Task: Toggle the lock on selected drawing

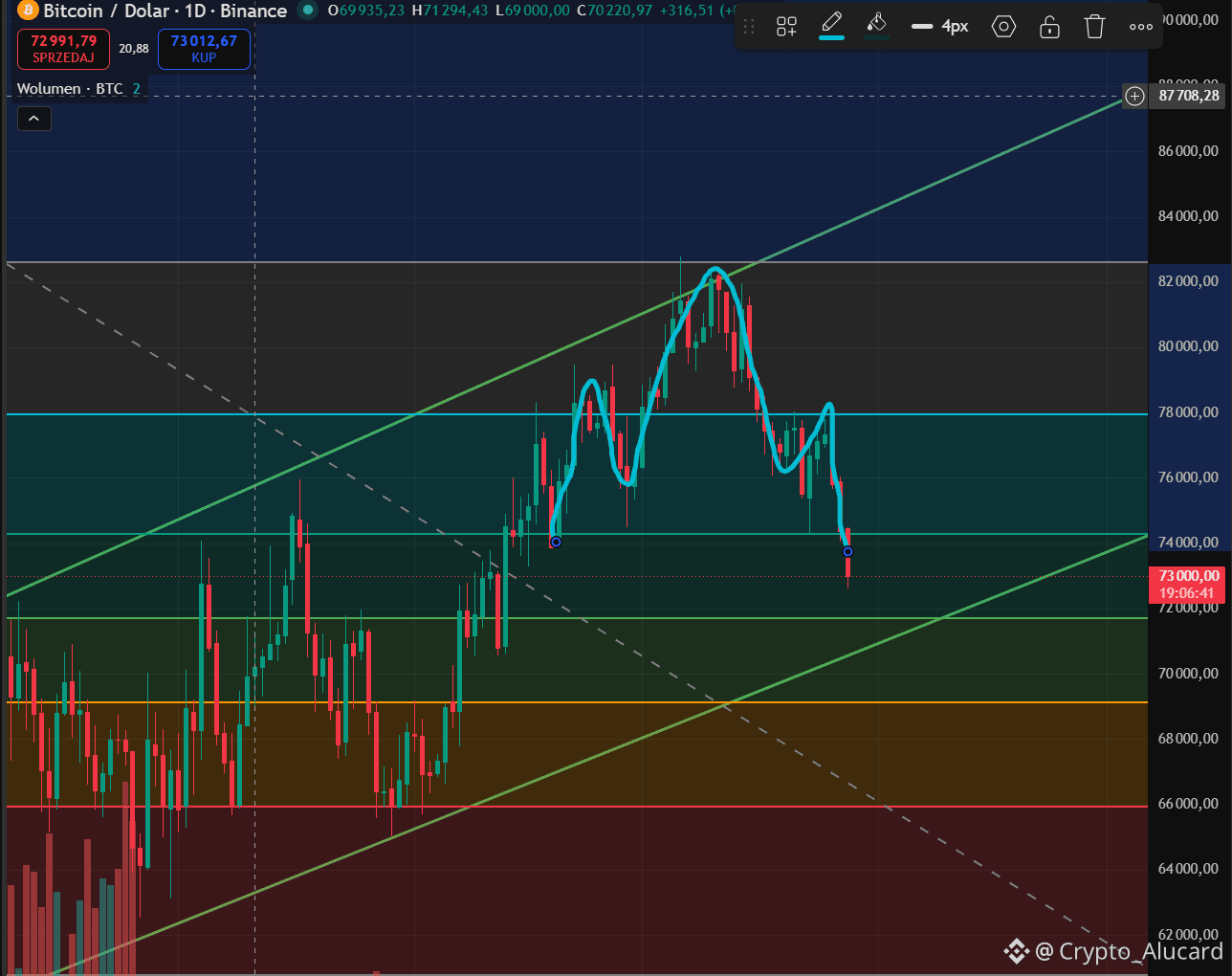Action: [x=1049, y=27]
